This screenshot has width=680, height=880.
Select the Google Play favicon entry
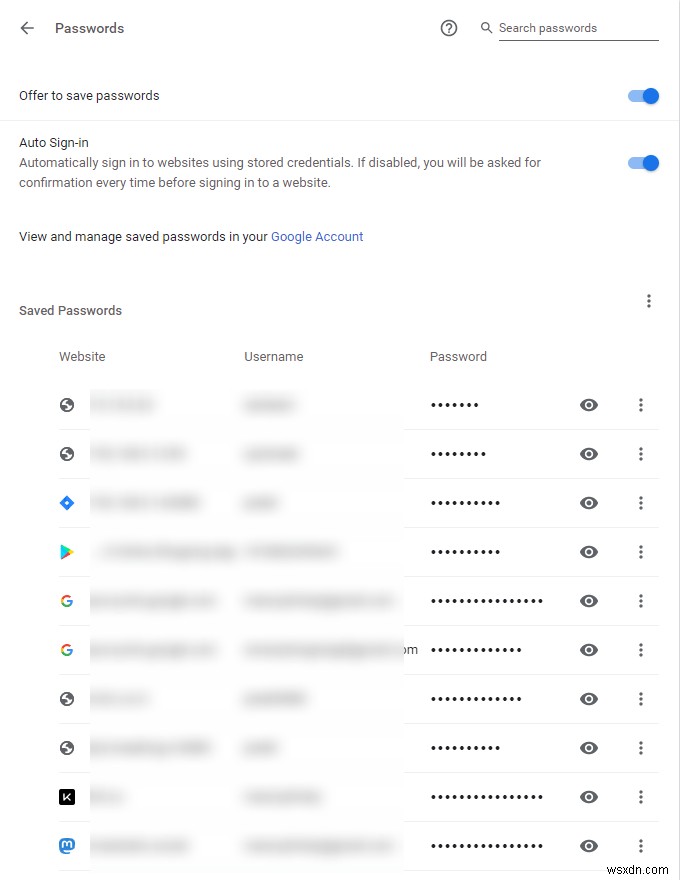pos(67,551)
